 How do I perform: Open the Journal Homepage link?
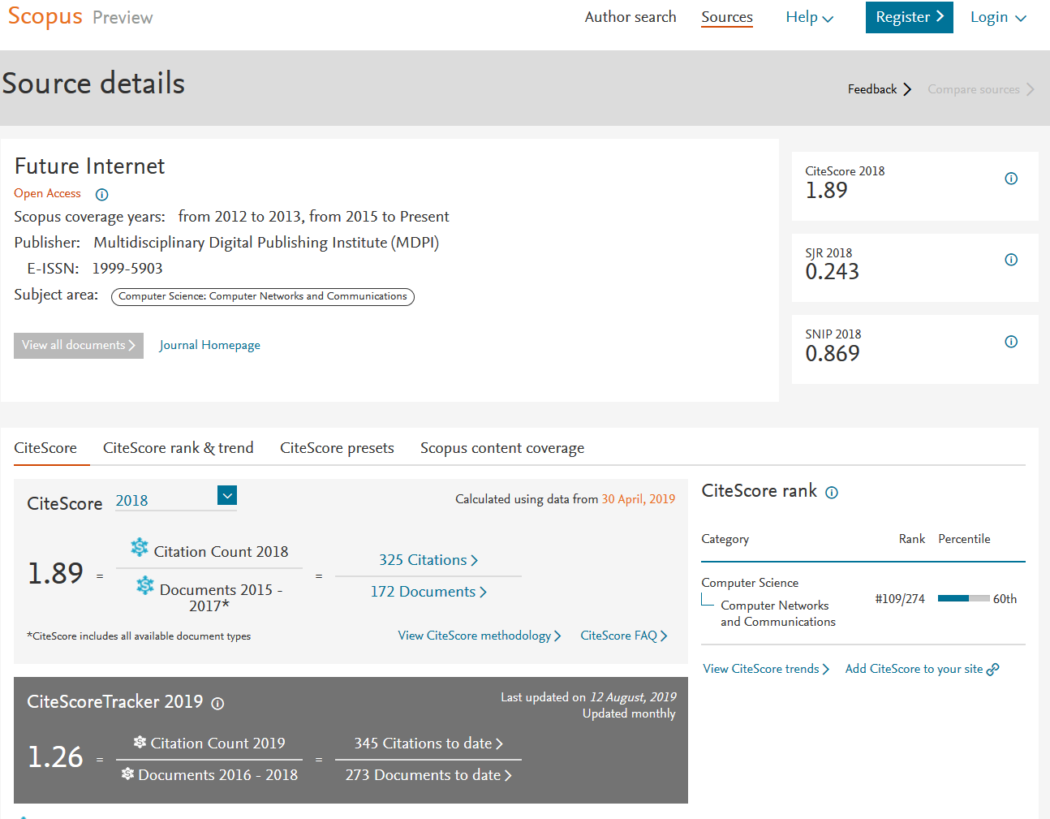tap(209, 344)
